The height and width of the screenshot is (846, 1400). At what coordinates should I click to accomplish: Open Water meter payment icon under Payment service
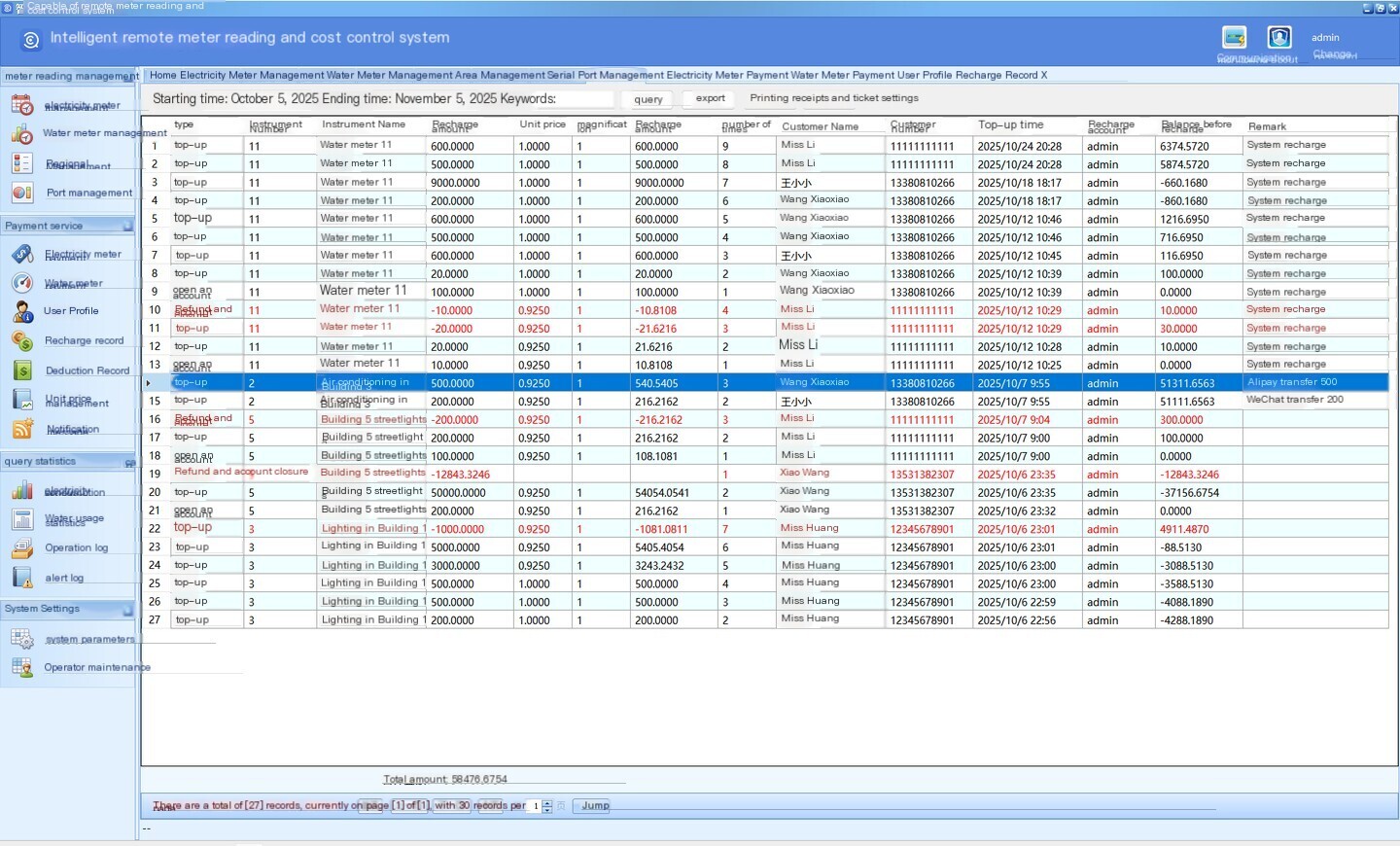[x=21, y=283]
